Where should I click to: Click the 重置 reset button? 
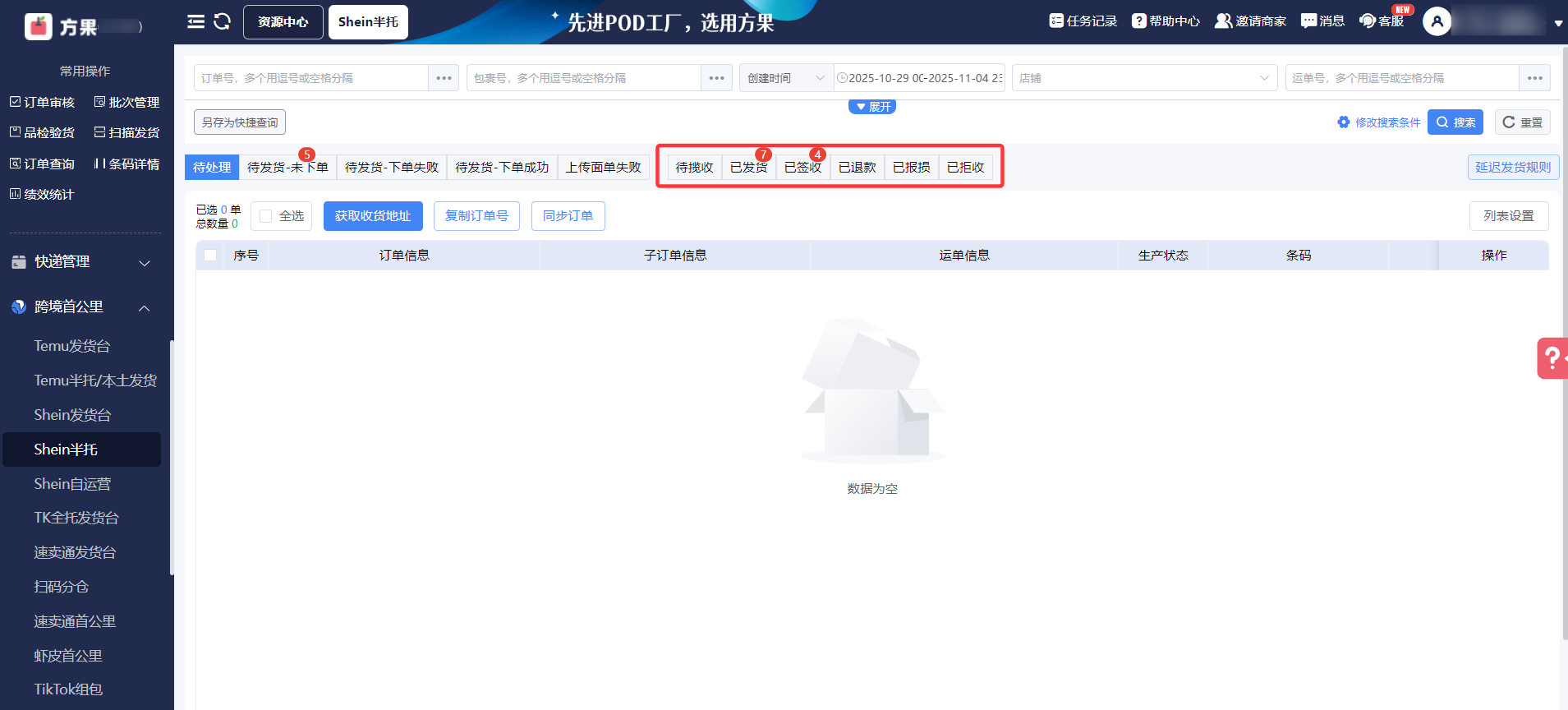tap(1523, 122)
